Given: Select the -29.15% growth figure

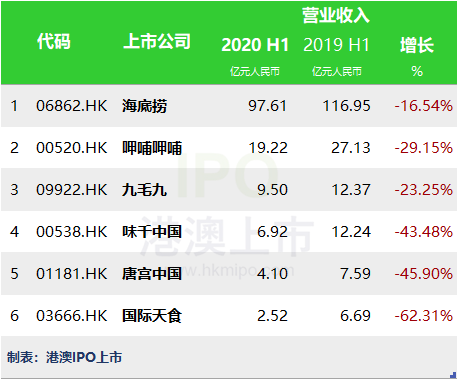Looking at the screenshot, I should click(424, 148).
